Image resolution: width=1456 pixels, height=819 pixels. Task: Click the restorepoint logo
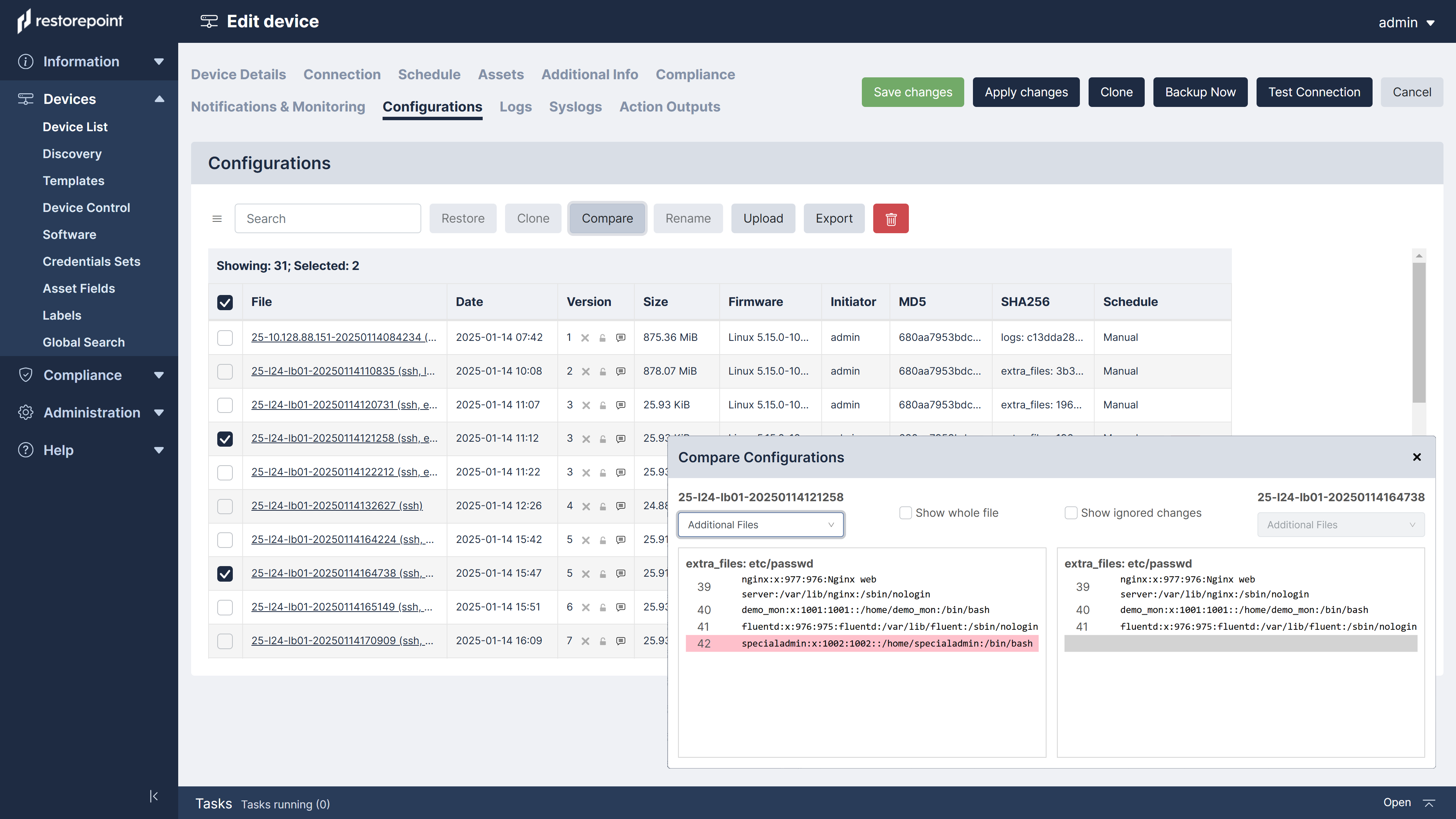point(70,22)
